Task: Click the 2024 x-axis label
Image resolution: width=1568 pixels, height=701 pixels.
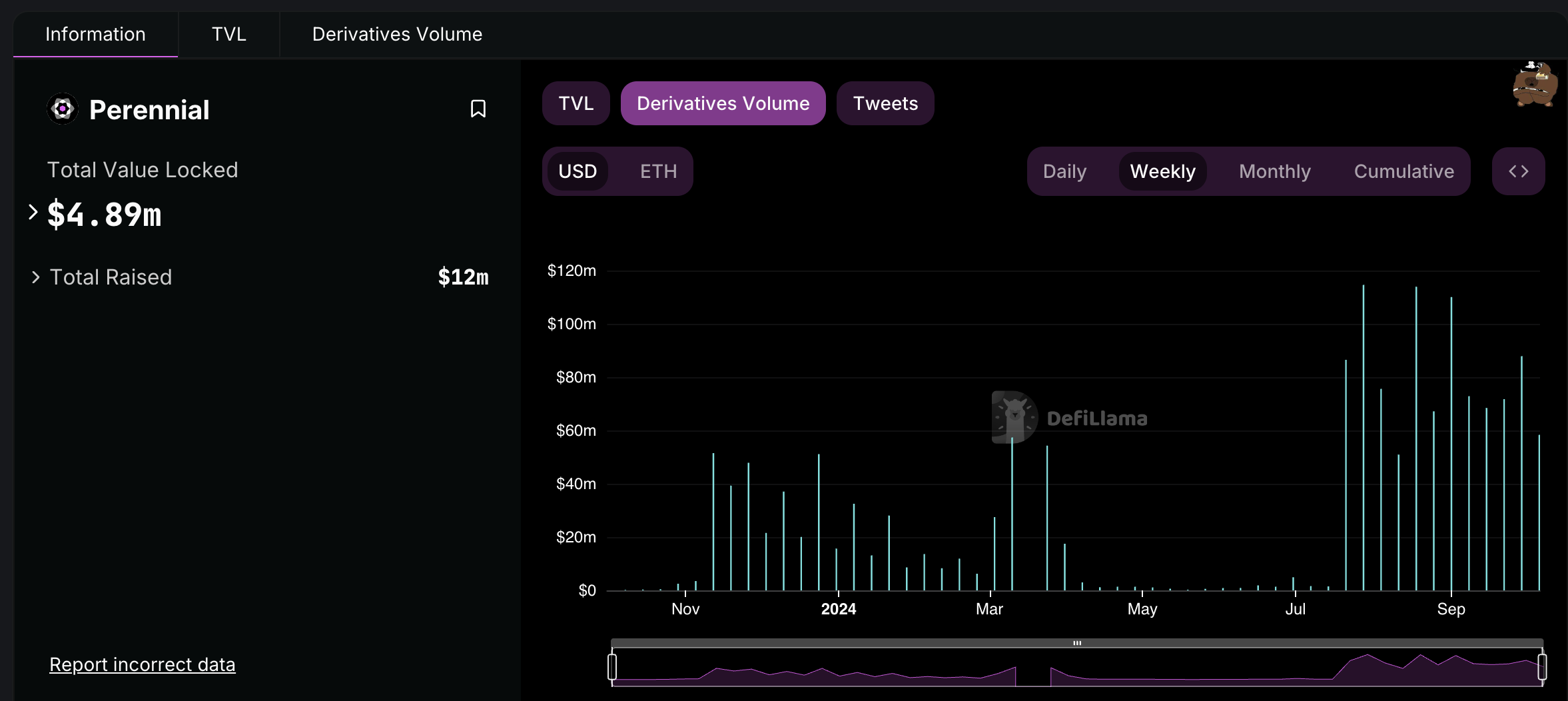Action: 838,609
